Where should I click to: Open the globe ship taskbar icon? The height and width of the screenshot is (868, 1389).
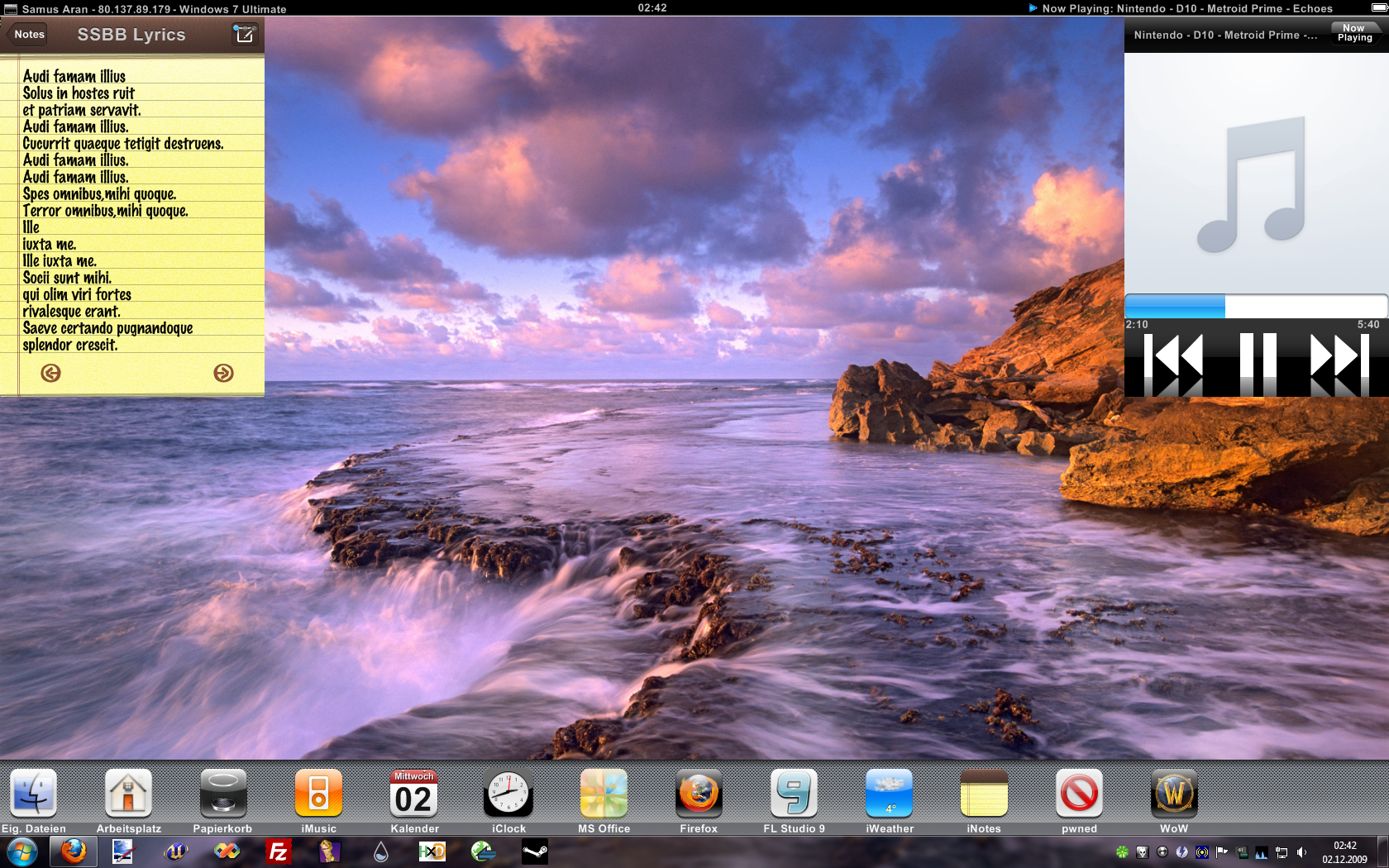[483, 851]
